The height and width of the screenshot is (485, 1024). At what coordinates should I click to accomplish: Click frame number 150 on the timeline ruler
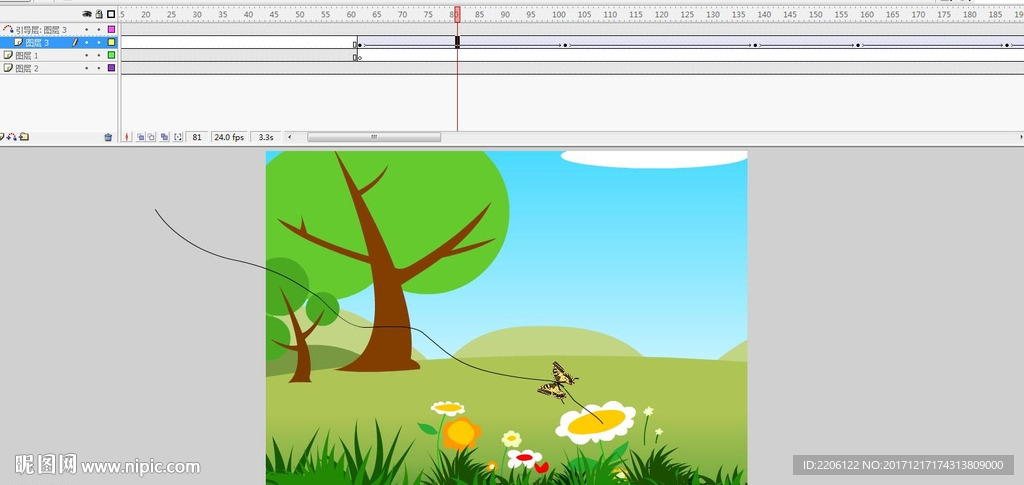coord(816,14)
